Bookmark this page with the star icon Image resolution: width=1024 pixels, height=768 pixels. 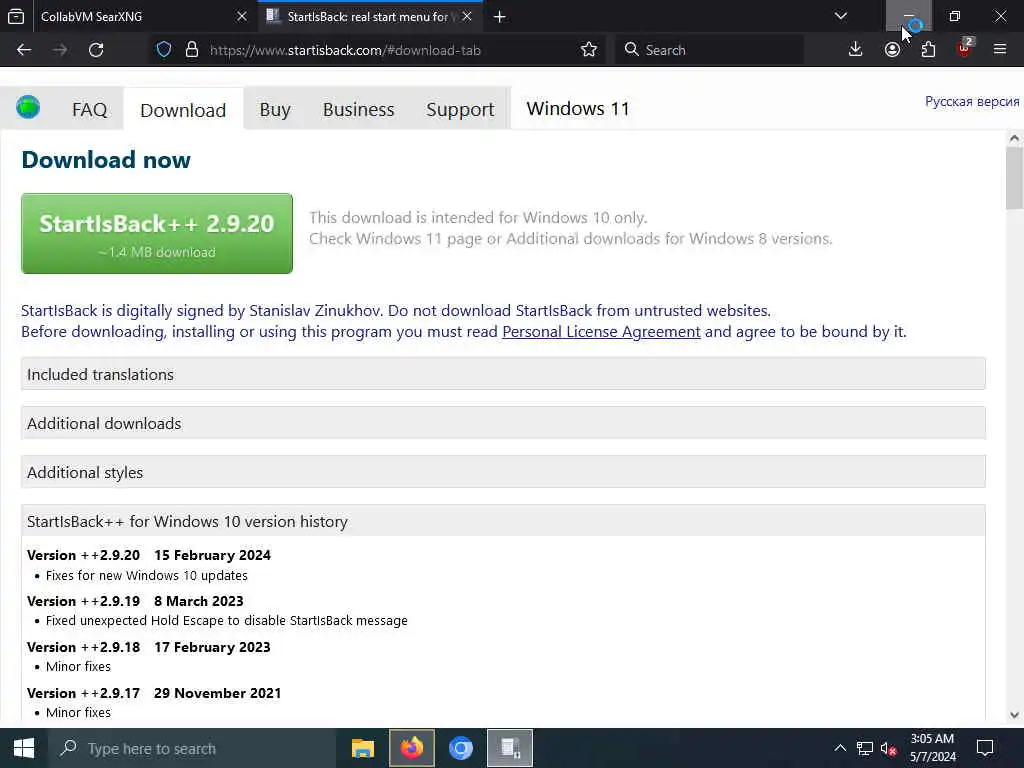pyautogui.click(x=588, y=50)
